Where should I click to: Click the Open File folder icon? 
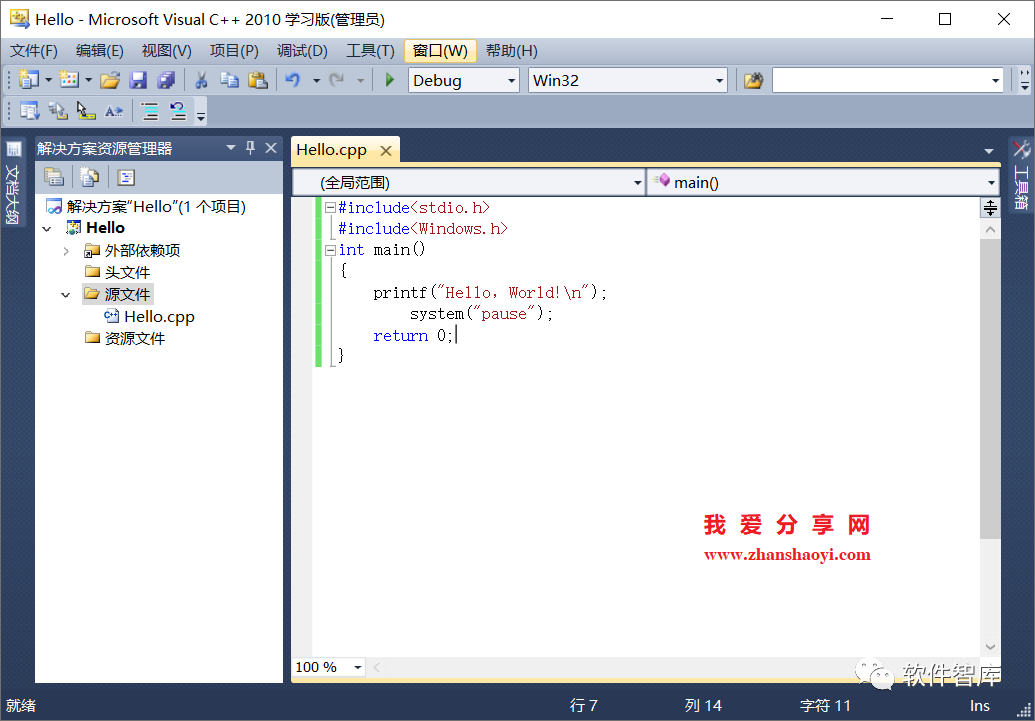(110, 81)
